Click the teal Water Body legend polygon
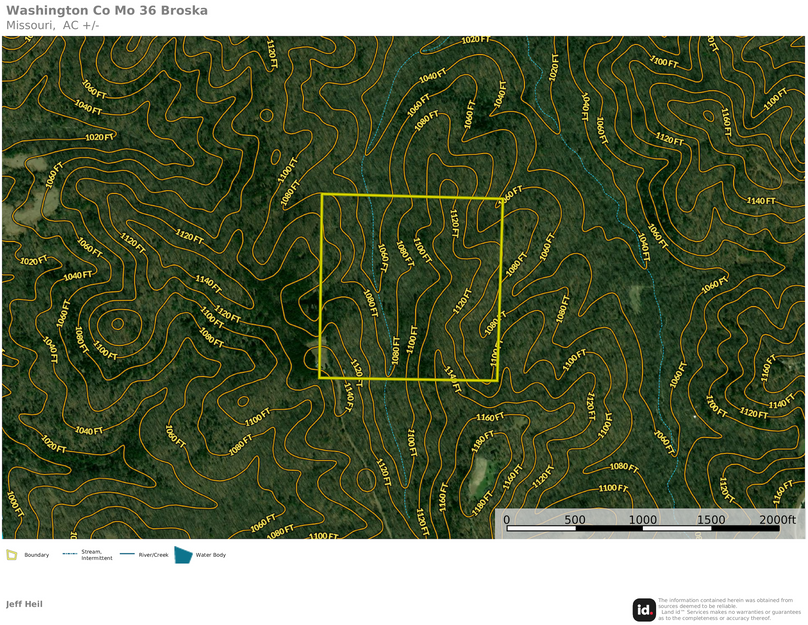 183,554
